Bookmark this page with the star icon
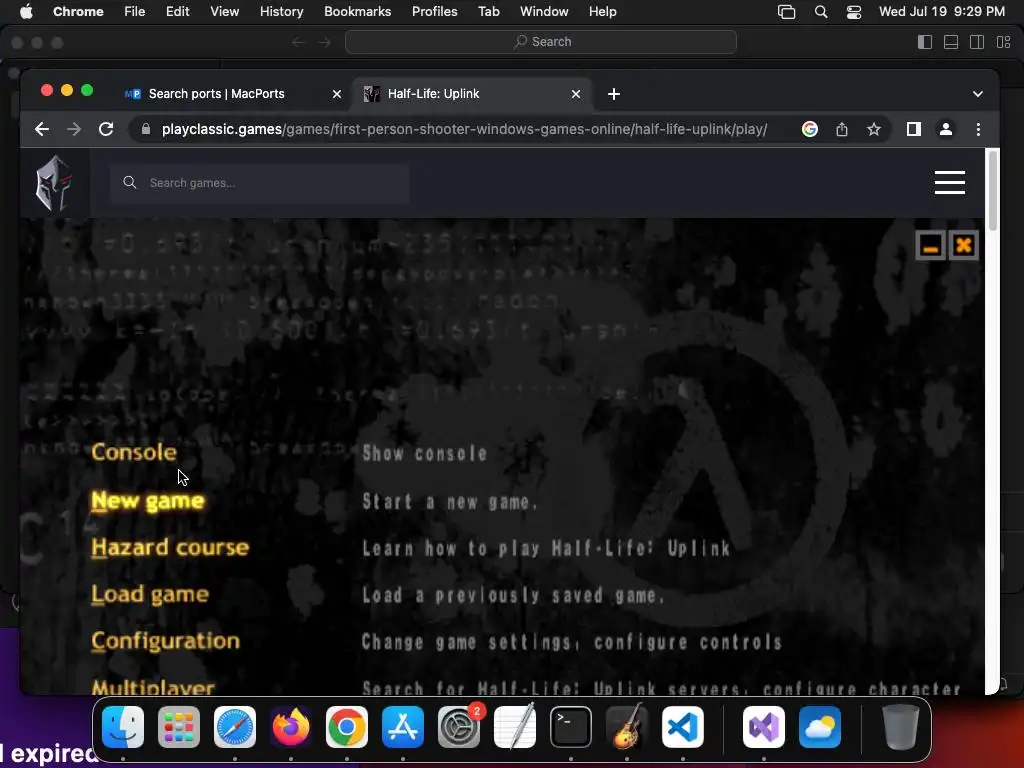This screenshot has width=1024, height=768. point(874,129)
